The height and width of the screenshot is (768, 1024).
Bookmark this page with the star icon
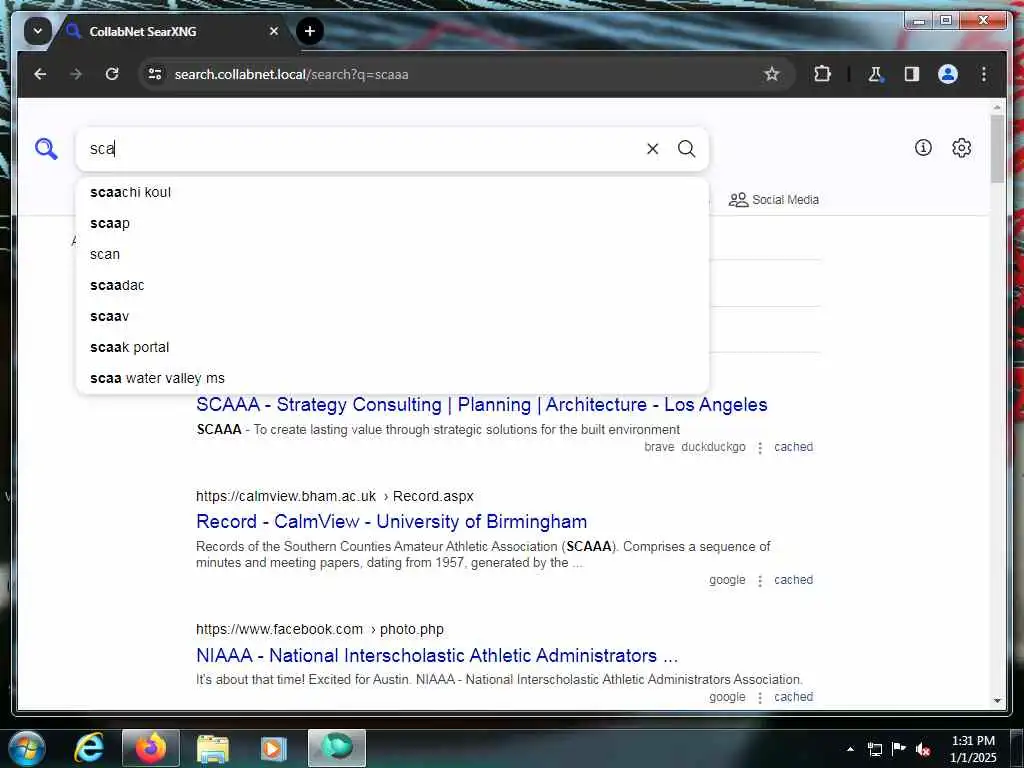pos(771,74)
